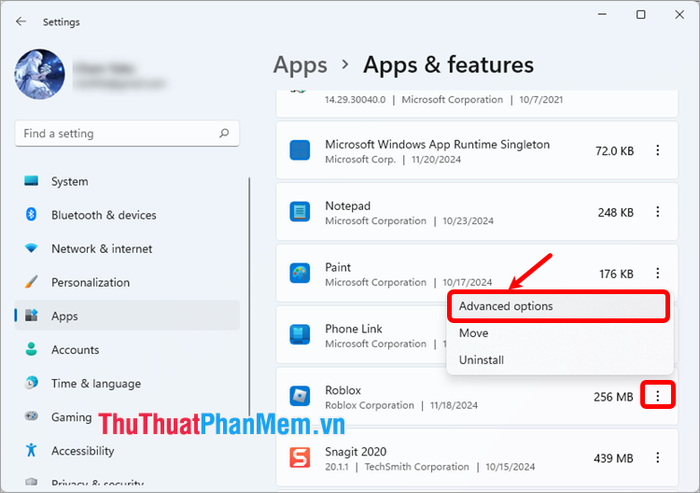Open Network & internet settings
Screen dimensions: 700x493
coord(127,249)
